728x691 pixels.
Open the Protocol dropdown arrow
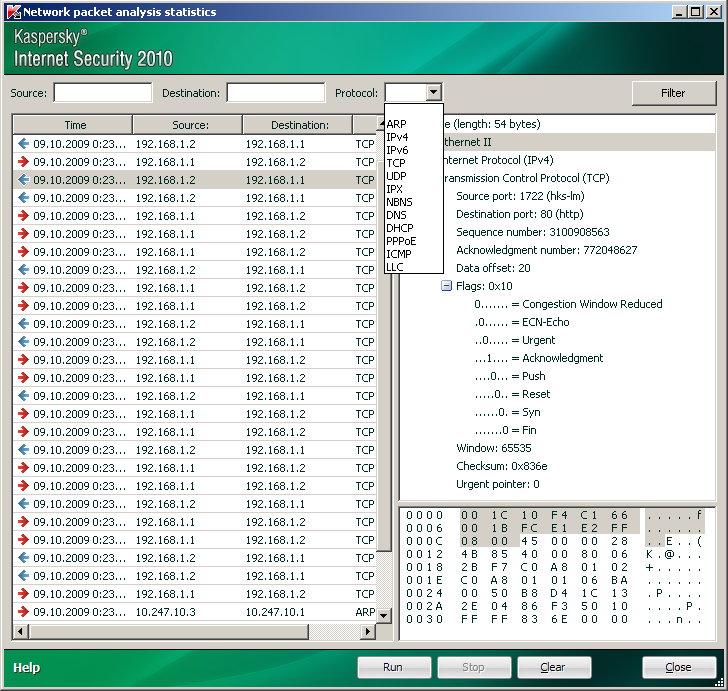[434, 92]
